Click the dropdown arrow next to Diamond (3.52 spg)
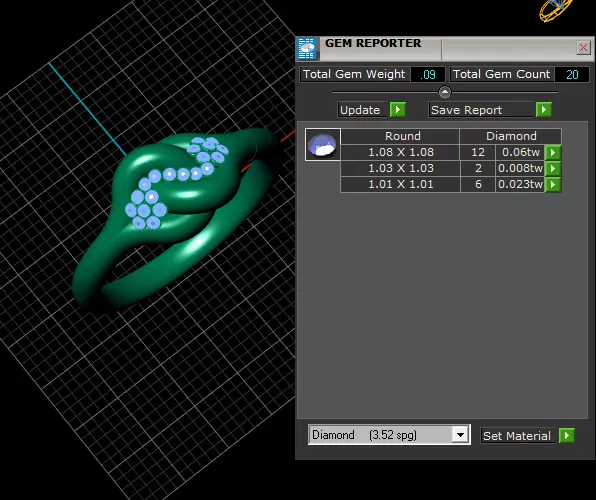The image size is (596, 500). tap(460, 435)
